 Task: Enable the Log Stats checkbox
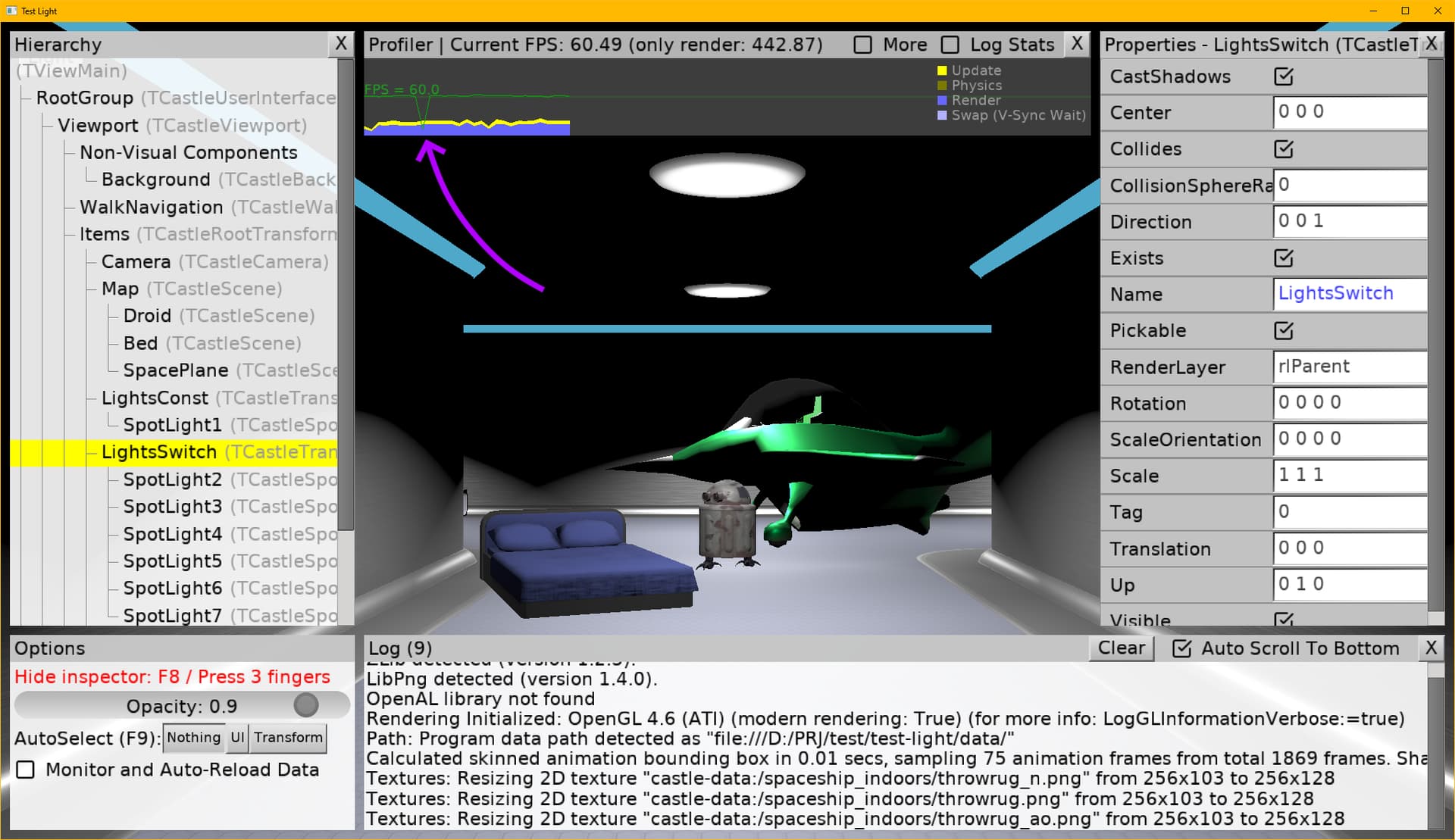(950, 45)
